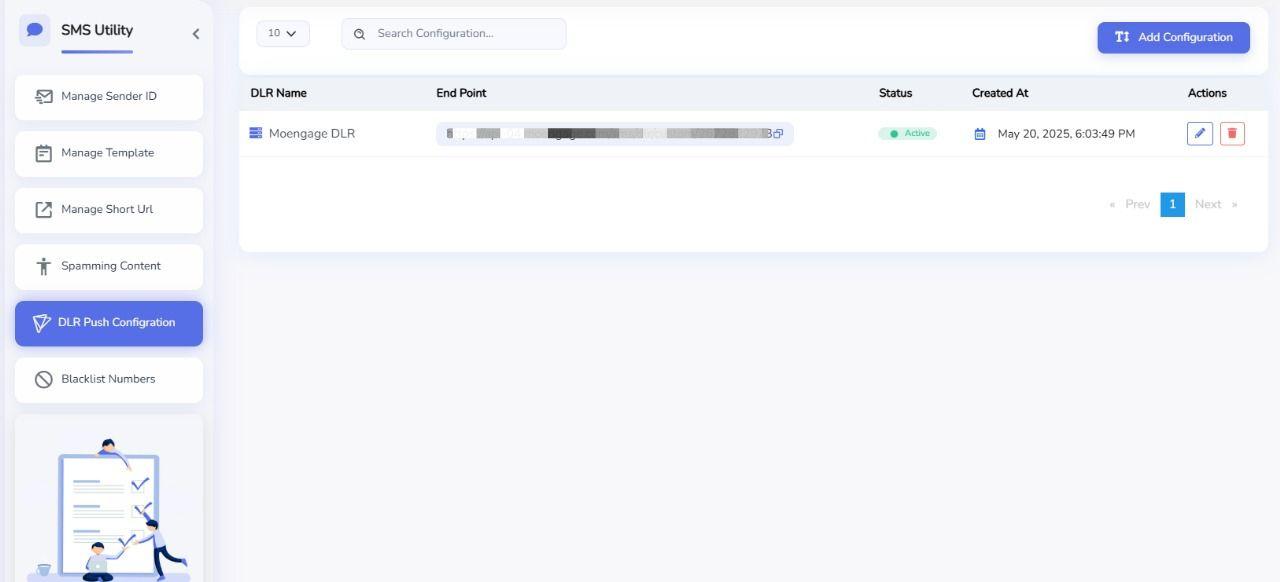Select the Moengage DLR row icon
The width and height of the screenshot is (1280, 582).
pyautogui.click(x=257, y=132)
